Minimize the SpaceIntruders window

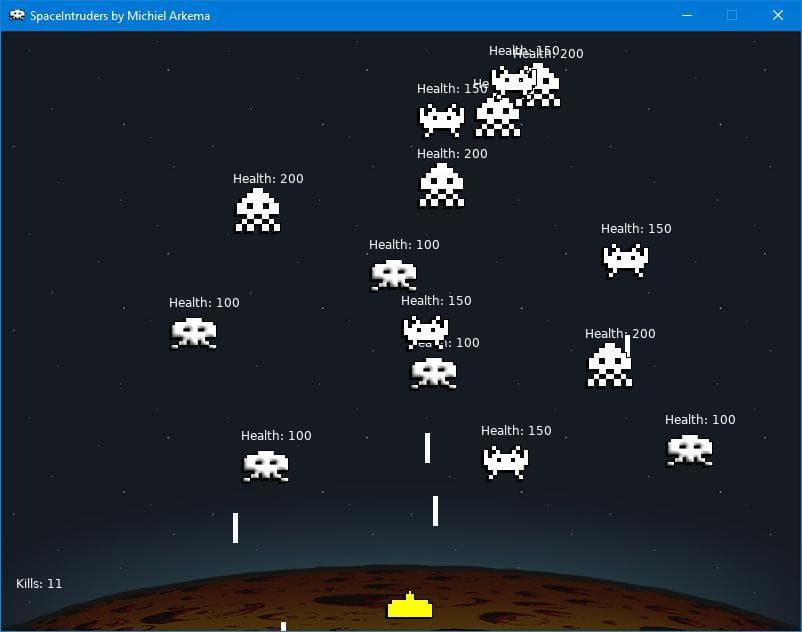pos(687,15)
